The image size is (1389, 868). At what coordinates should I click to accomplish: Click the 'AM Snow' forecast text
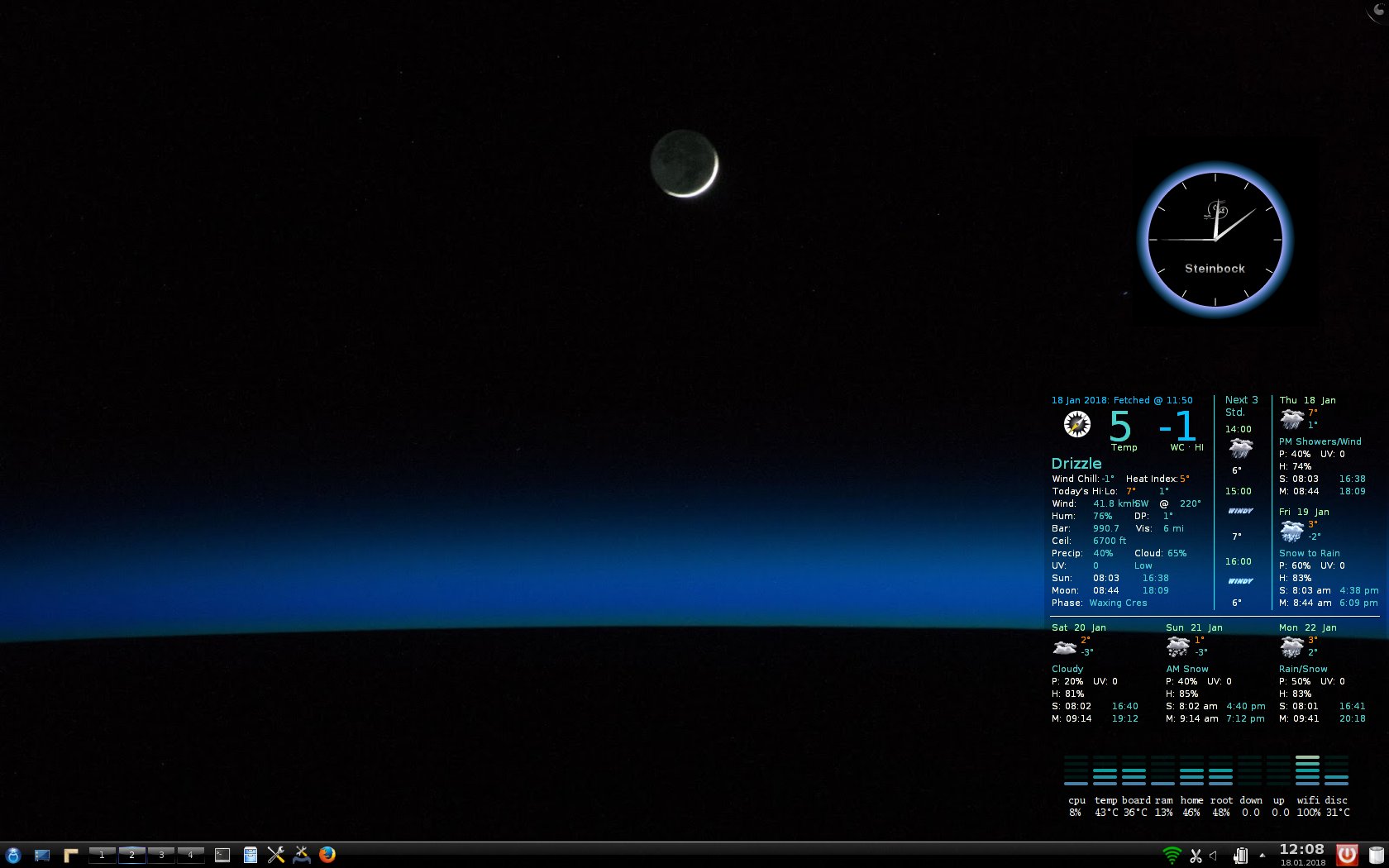point(1187,669)
